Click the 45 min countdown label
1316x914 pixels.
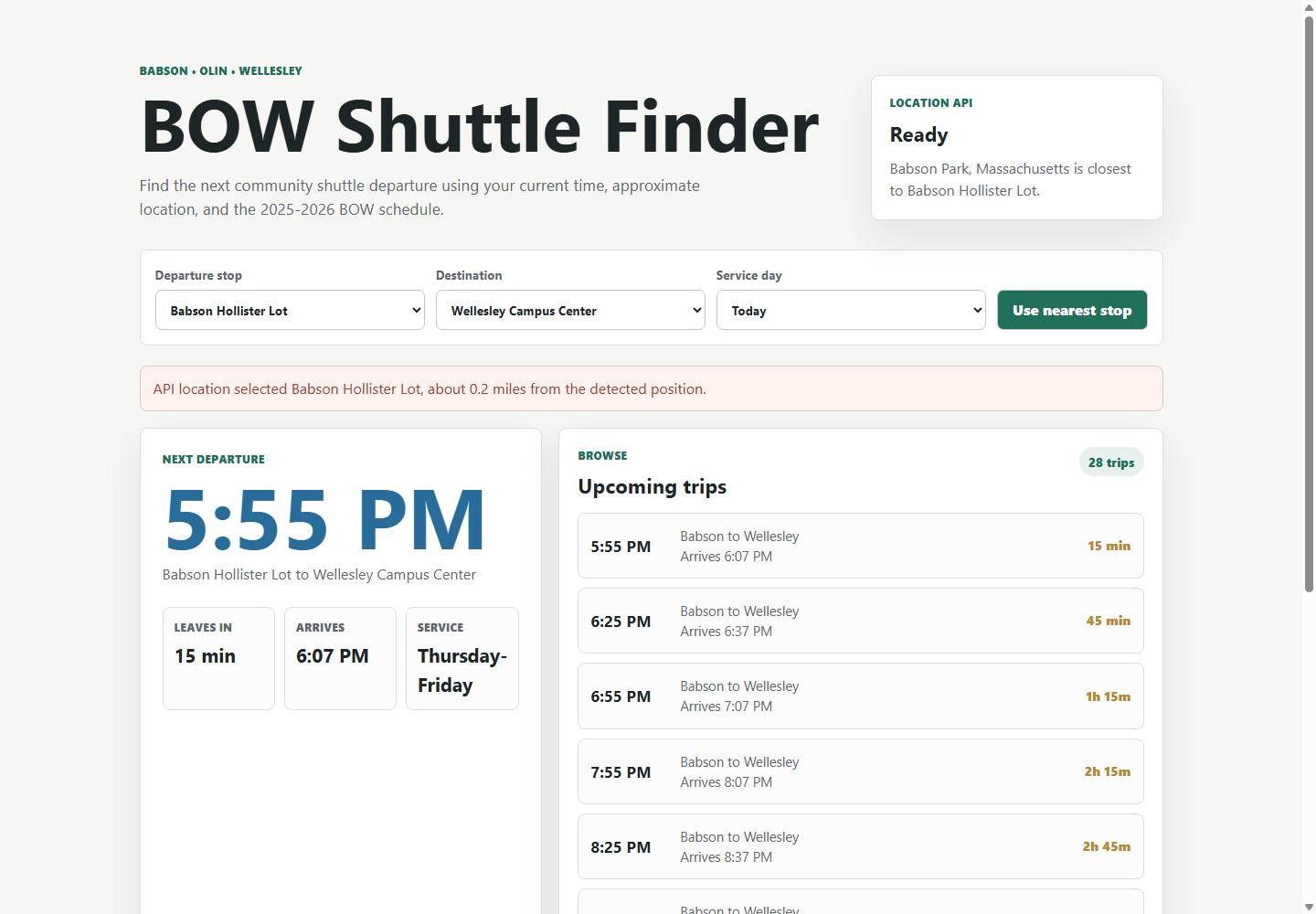pyautogui.click(x=1108, y=621)
